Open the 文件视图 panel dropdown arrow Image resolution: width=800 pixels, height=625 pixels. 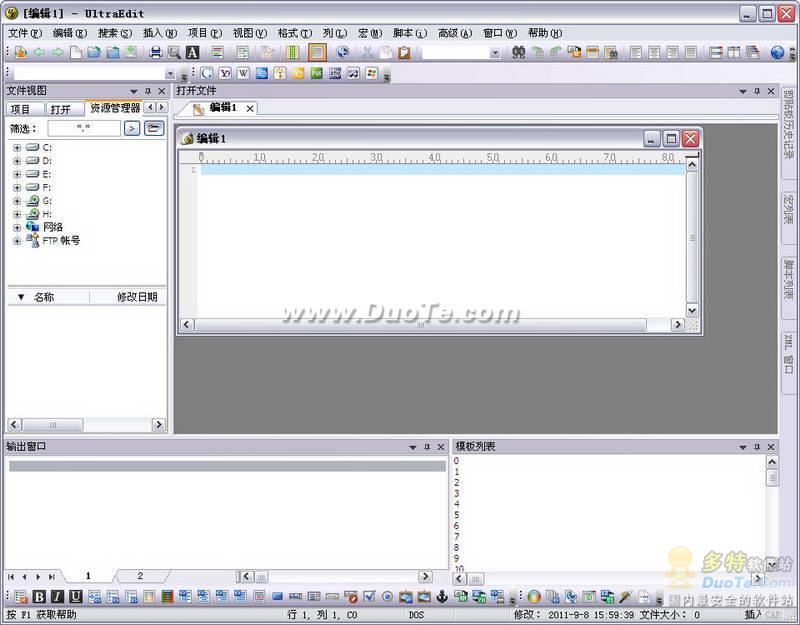point(134,91)
